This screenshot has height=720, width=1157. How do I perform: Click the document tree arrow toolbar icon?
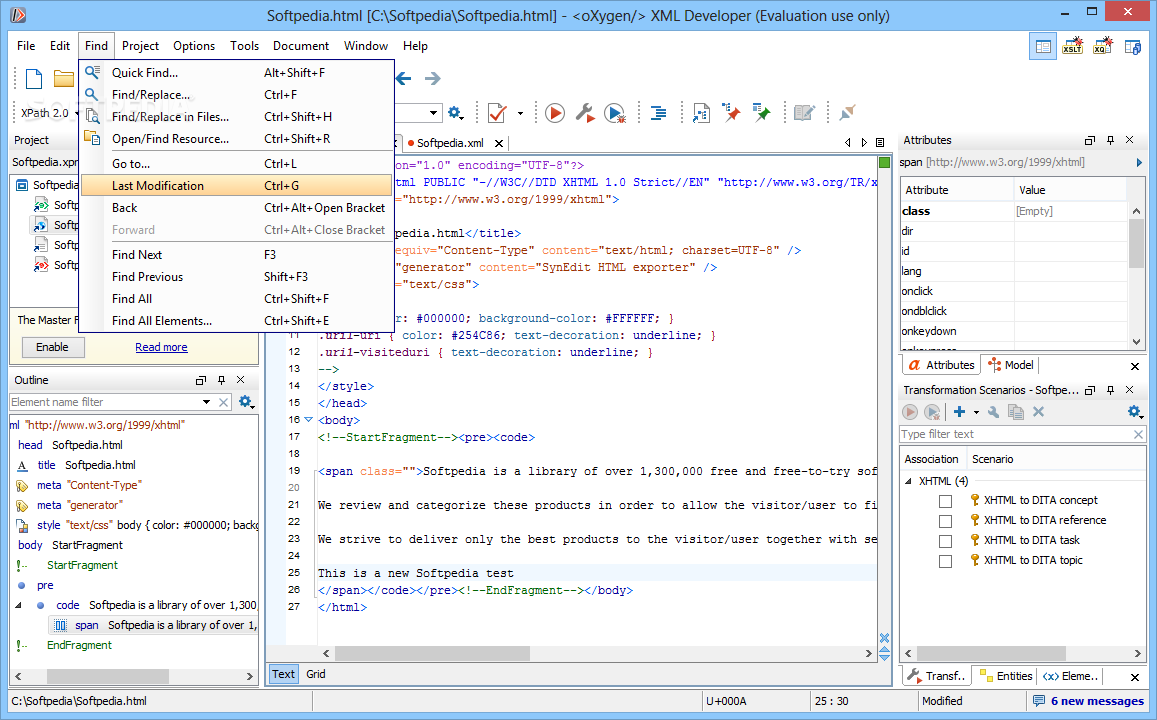pyautogui.click(x=701, y=113)
